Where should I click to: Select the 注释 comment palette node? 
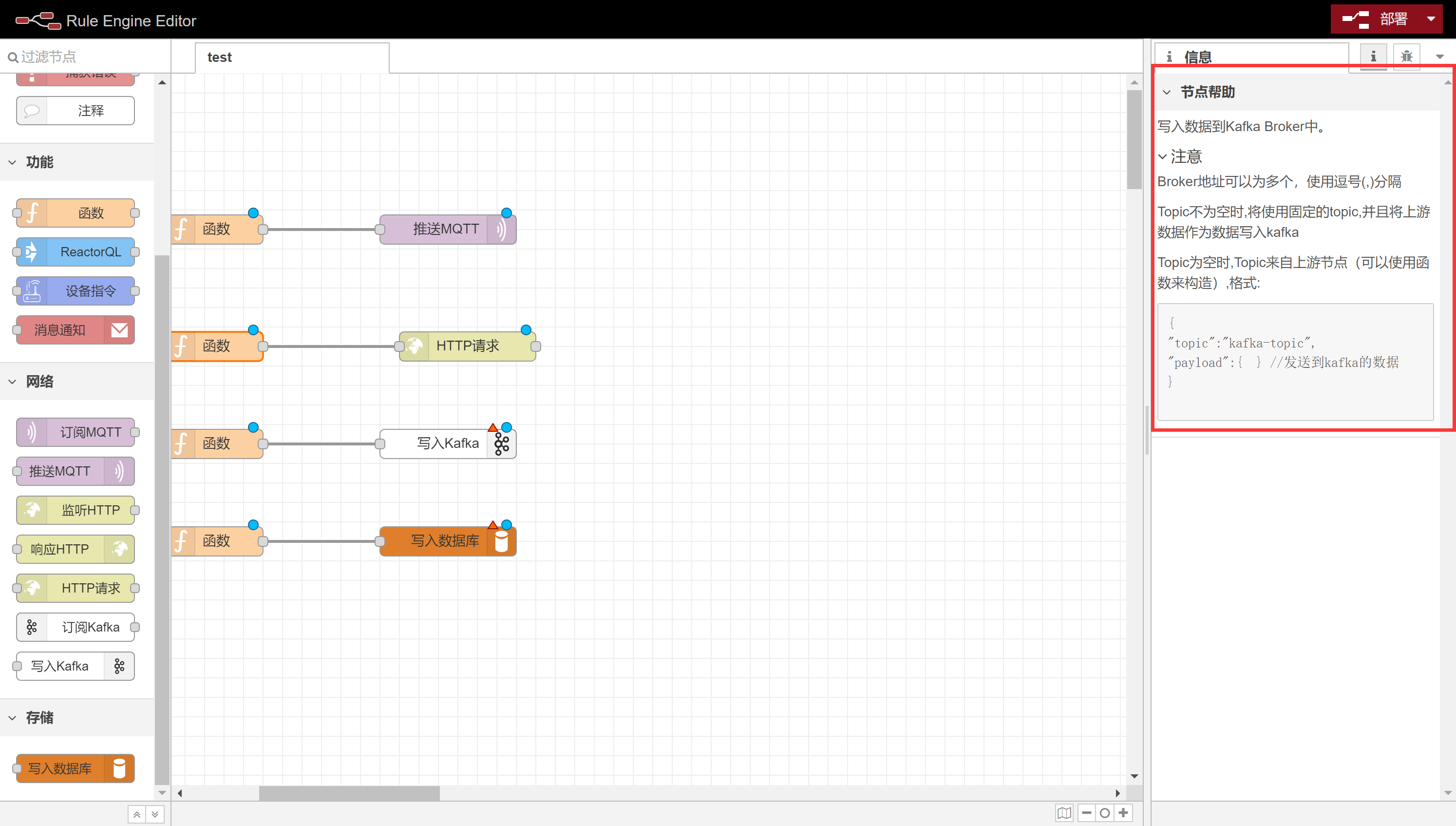click(x=76, y=111)
